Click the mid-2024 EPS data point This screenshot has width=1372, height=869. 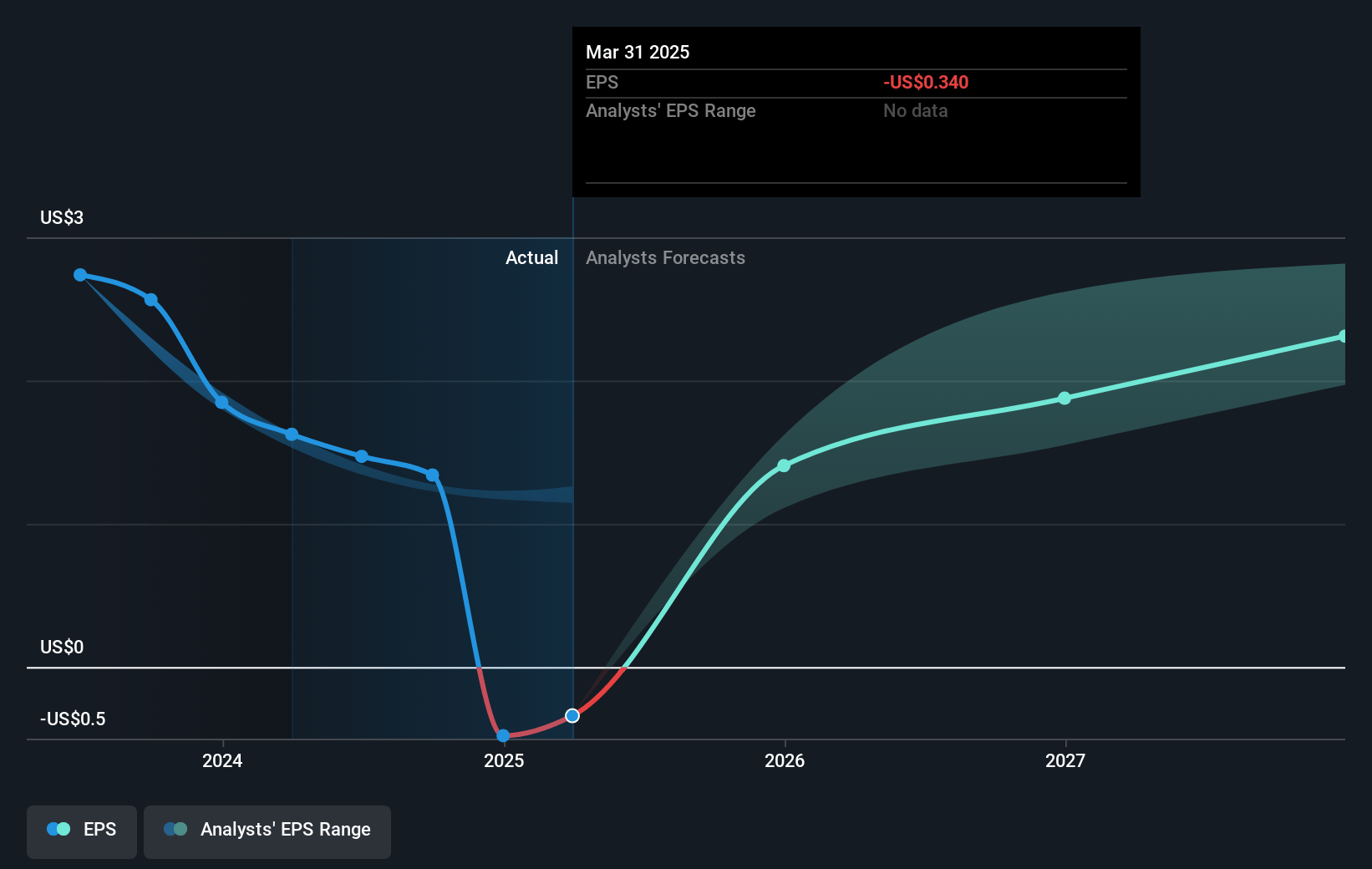click(x=362, y=456)
